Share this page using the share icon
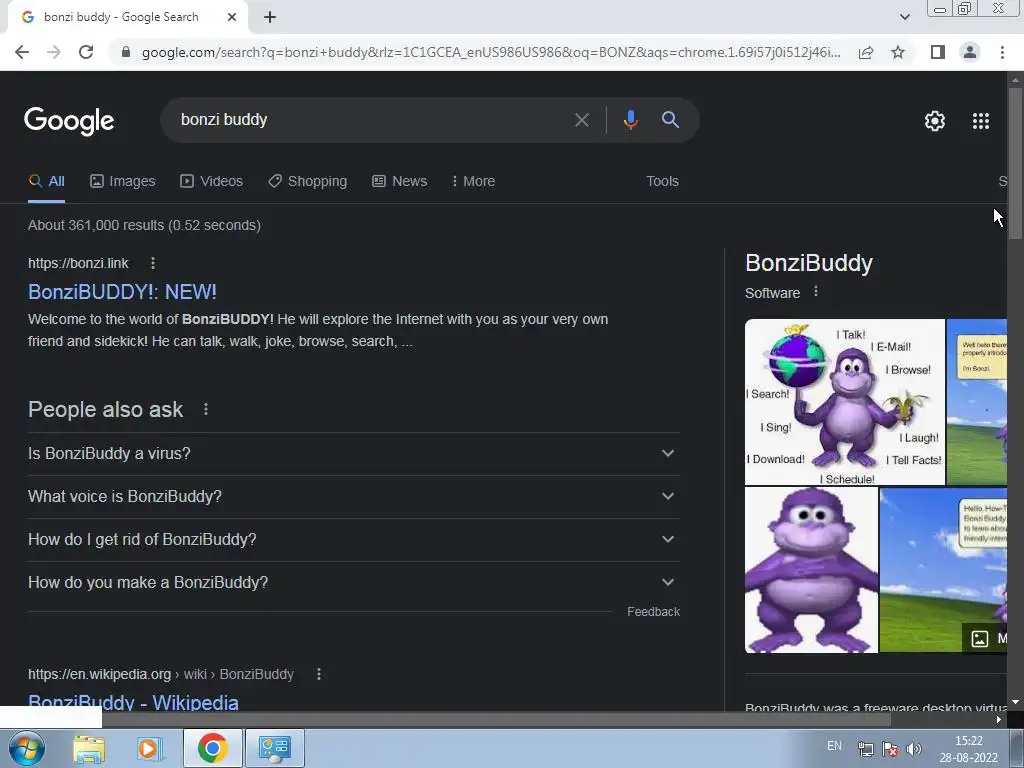1024x768 pixels. pyautogui.click(x=866, y=52)
